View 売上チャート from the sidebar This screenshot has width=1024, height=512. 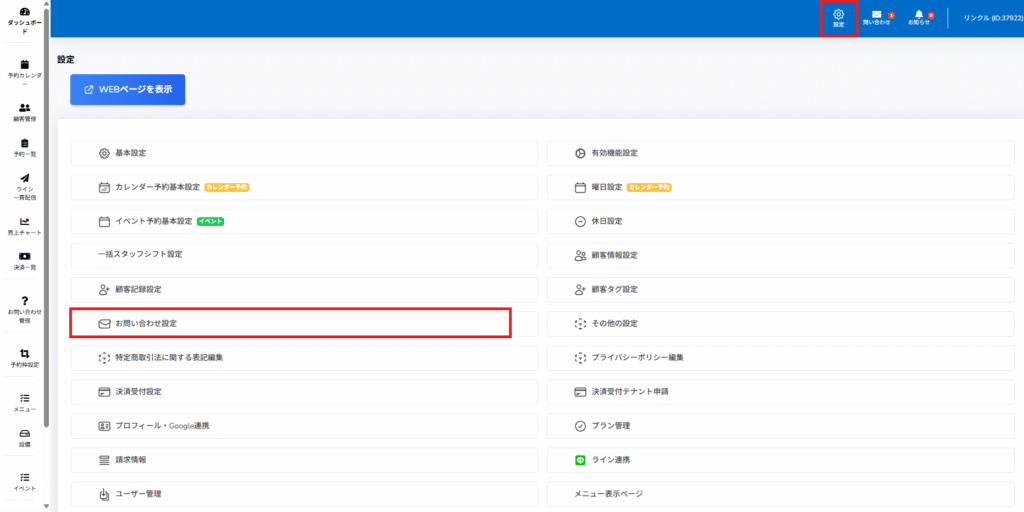pos(24,225)
